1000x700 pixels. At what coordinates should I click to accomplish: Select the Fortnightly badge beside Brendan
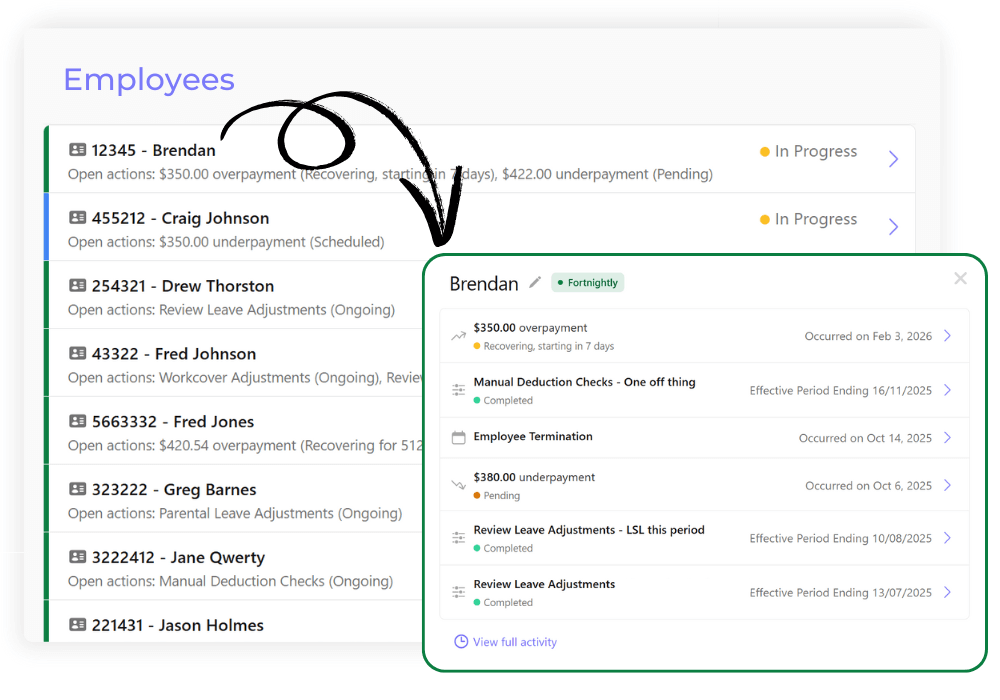(x=586, y=283)
